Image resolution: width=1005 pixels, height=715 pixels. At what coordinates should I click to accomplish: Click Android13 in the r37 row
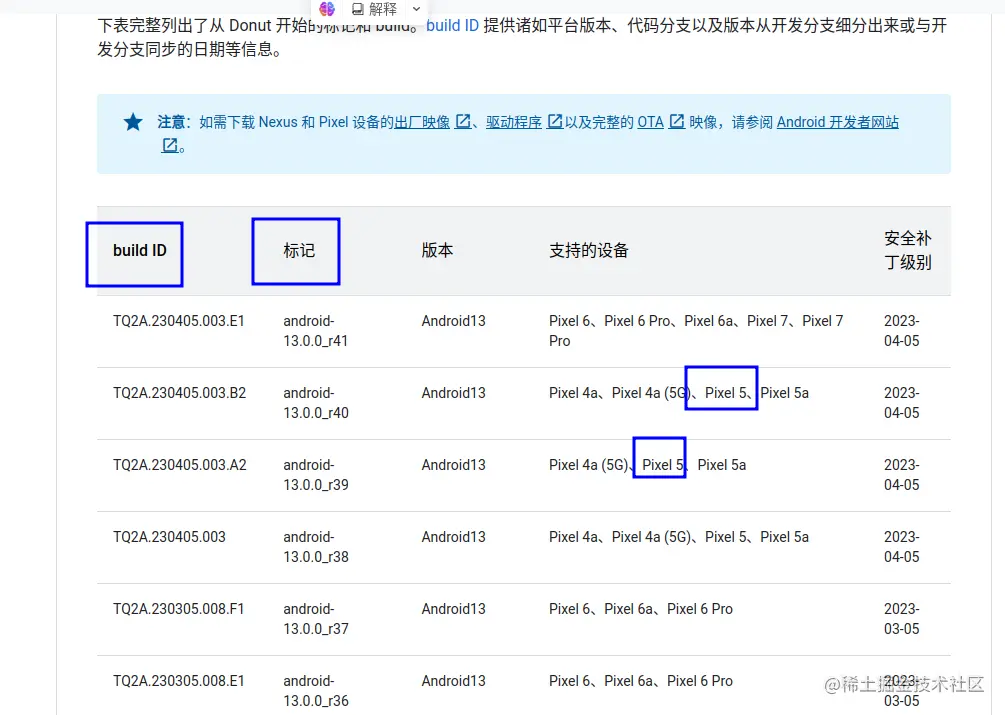coord(453,609)
